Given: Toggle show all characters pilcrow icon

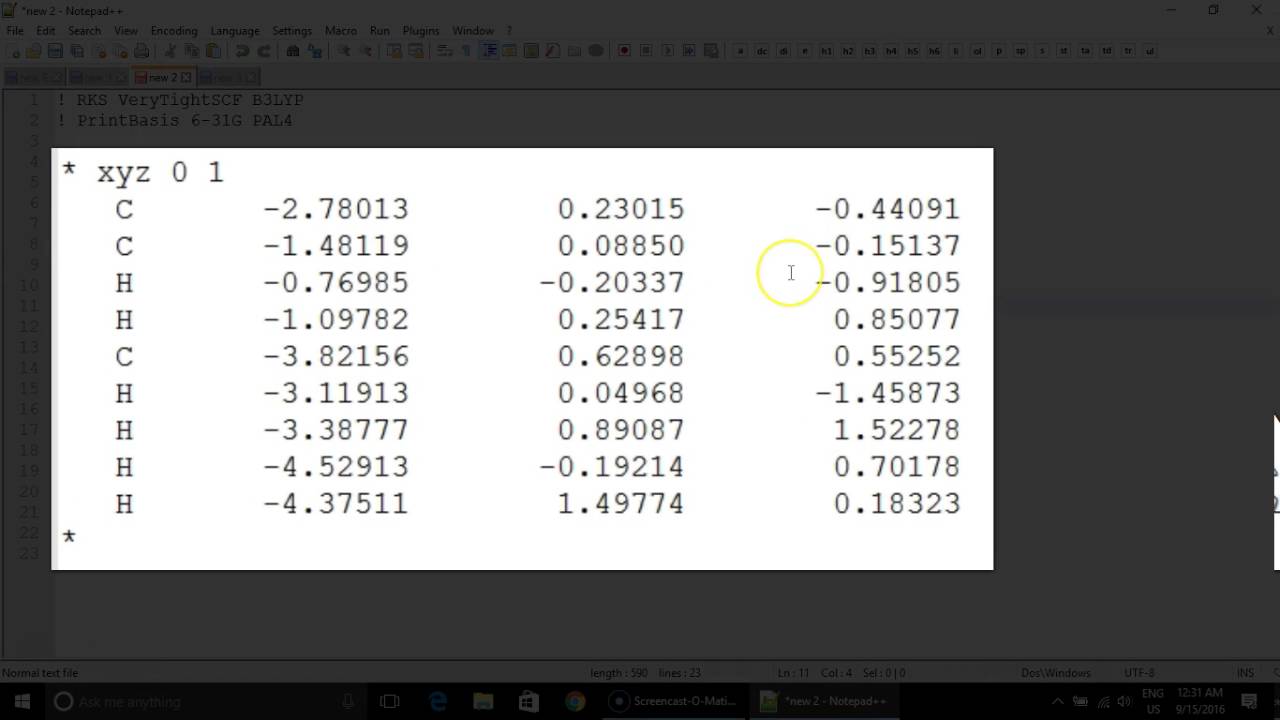Looking at the screenshot, I should (465, 51).
